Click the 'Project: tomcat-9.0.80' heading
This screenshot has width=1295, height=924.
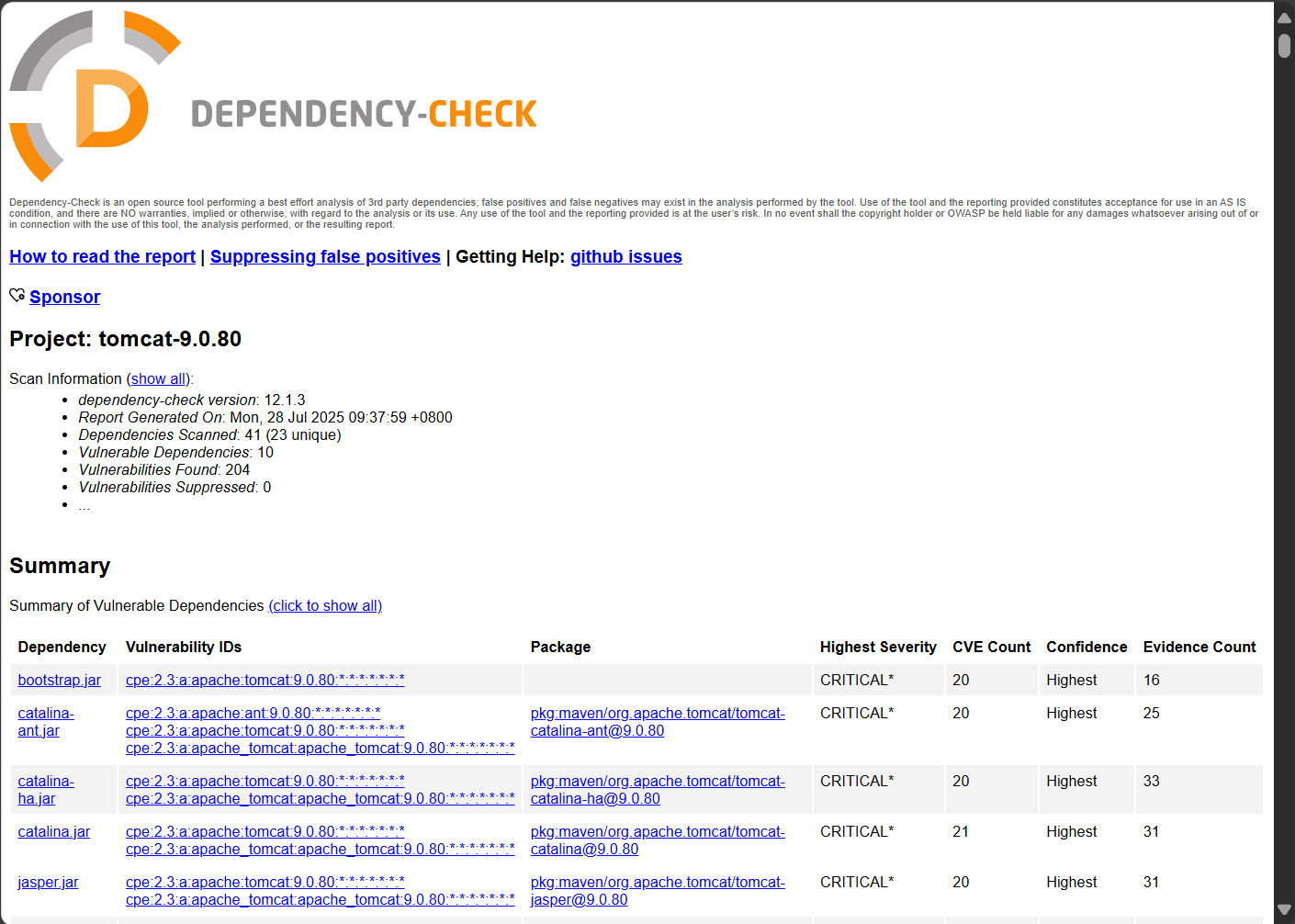click(x=125, y=339)
